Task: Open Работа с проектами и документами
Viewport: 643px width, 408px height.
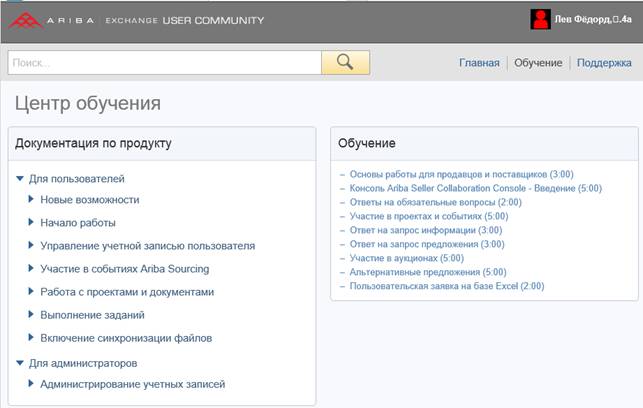Action: point(127,292)
